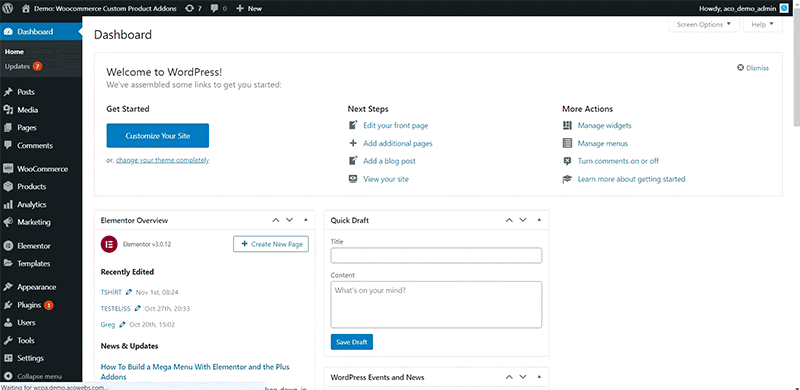This screenshot has width=800, height=390.
Task: Collapse the Elementor Overview panel
Action: [306, 221]
